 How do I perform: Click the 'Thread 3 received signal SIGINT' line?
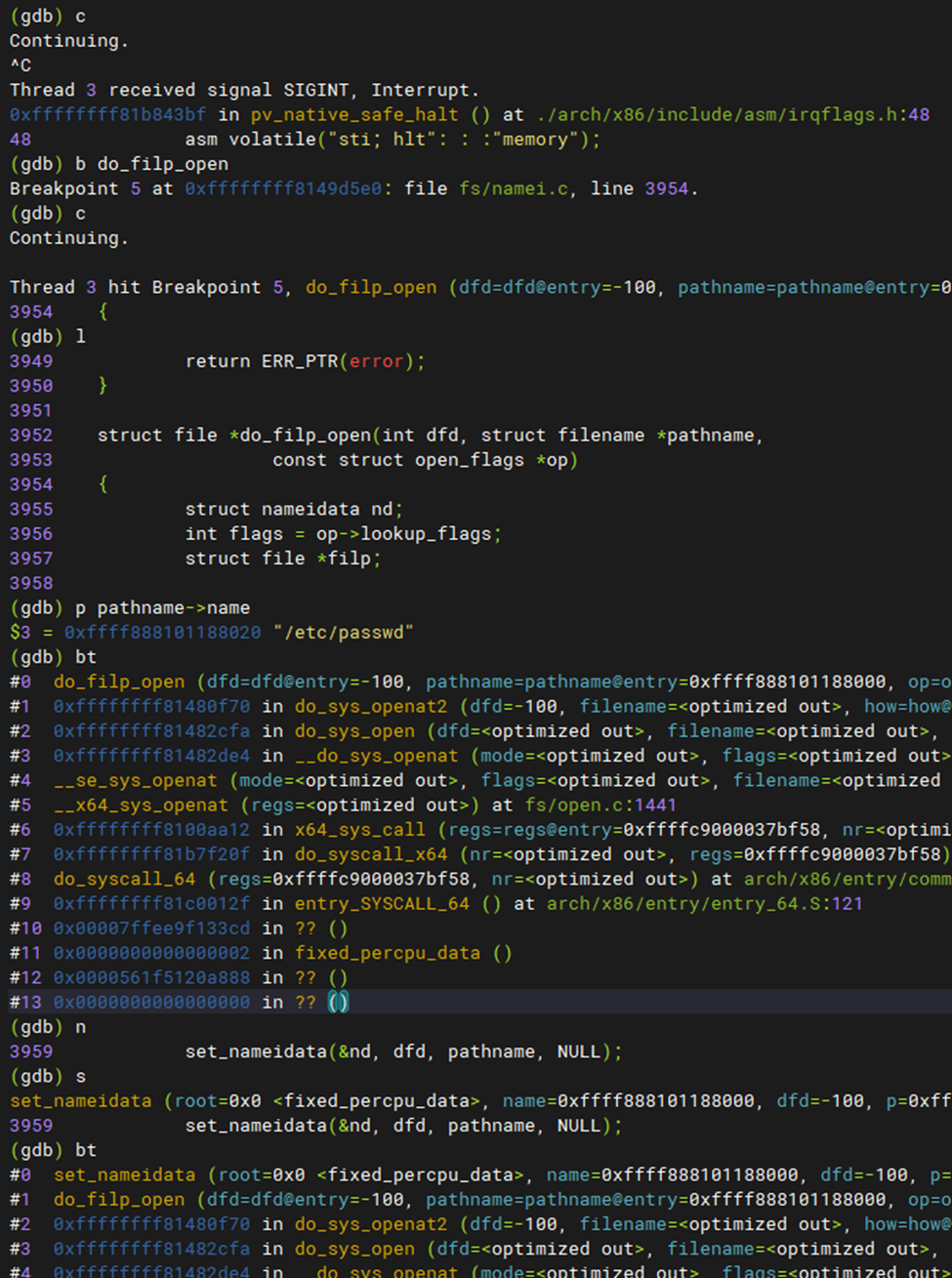pyautogui.click(x=244, y=90)
